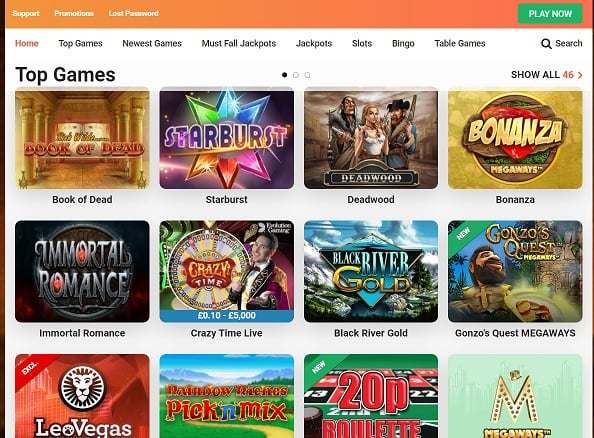Click the green Play Now button
This screenshot has height=438, width=594.
[550, 14]
